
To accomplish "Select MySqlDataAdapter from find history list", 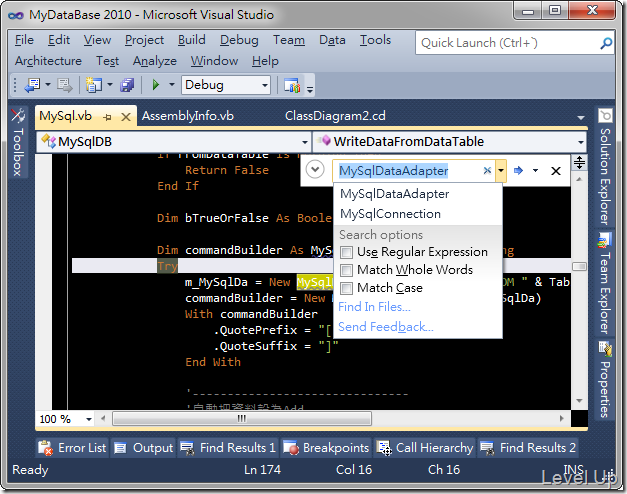I will [x=418, y=194].
